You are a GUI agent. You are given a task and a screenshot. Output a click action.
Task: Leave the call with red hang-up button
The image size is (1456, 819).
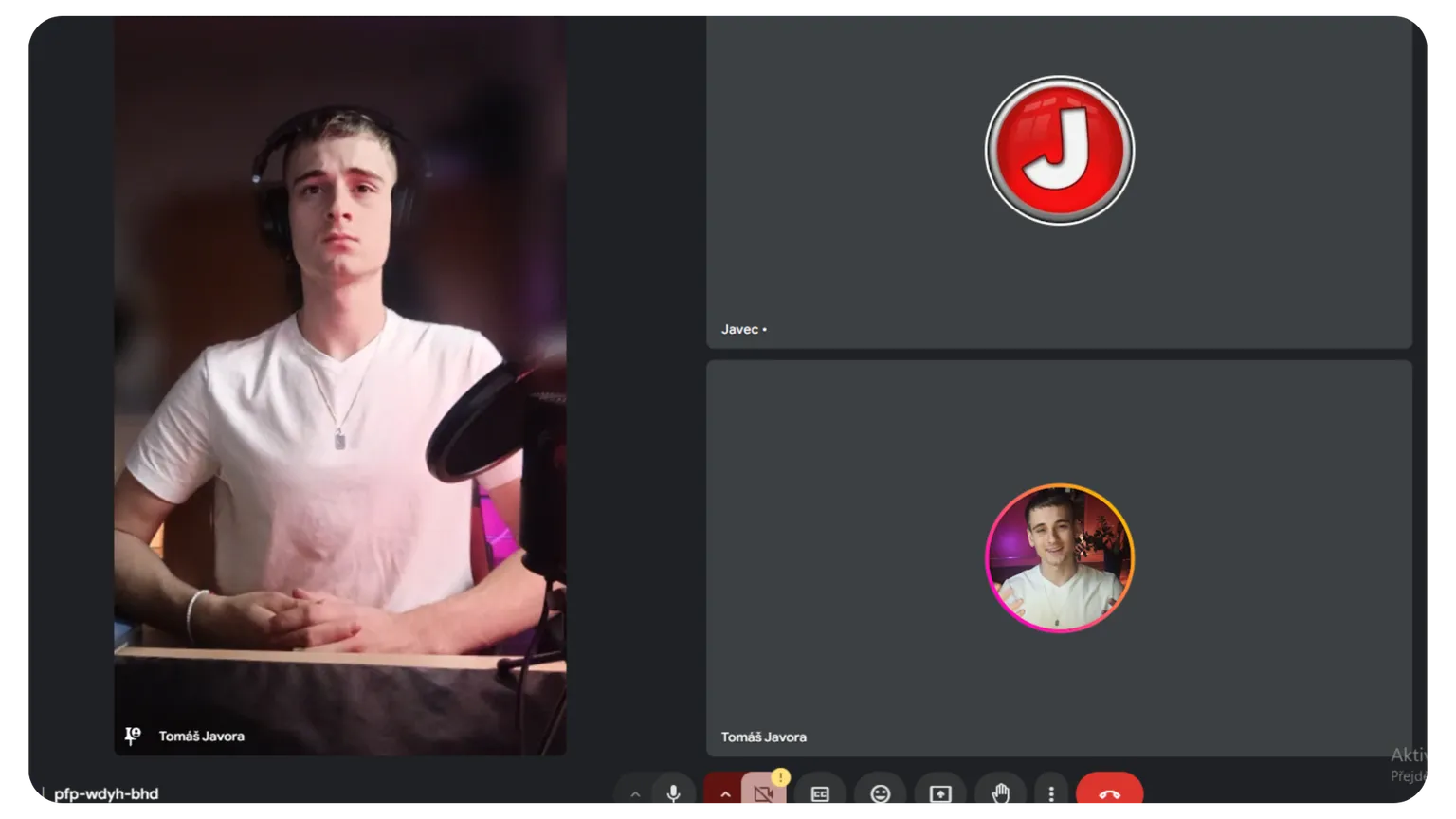pos(1109,794)
